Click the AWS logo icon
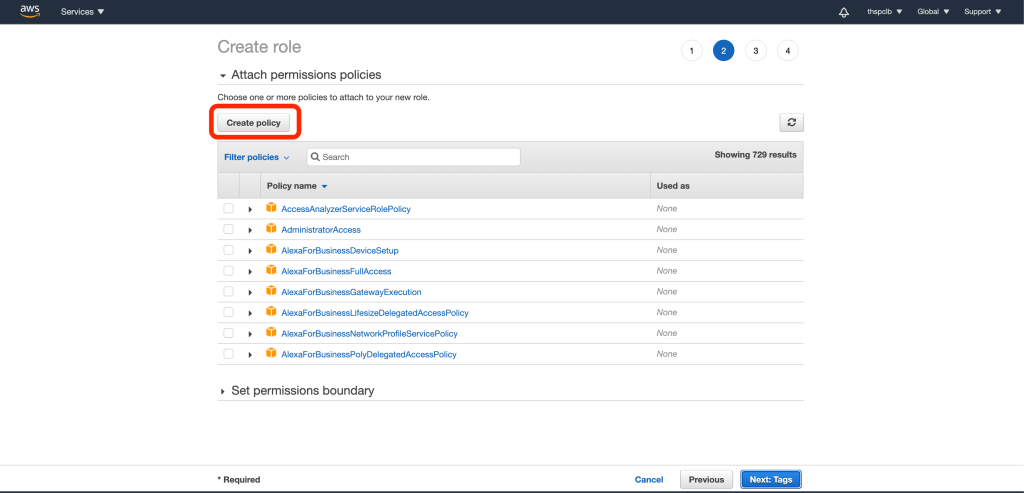The height and width of the screenshot is (493, 1024). (29, 11)
